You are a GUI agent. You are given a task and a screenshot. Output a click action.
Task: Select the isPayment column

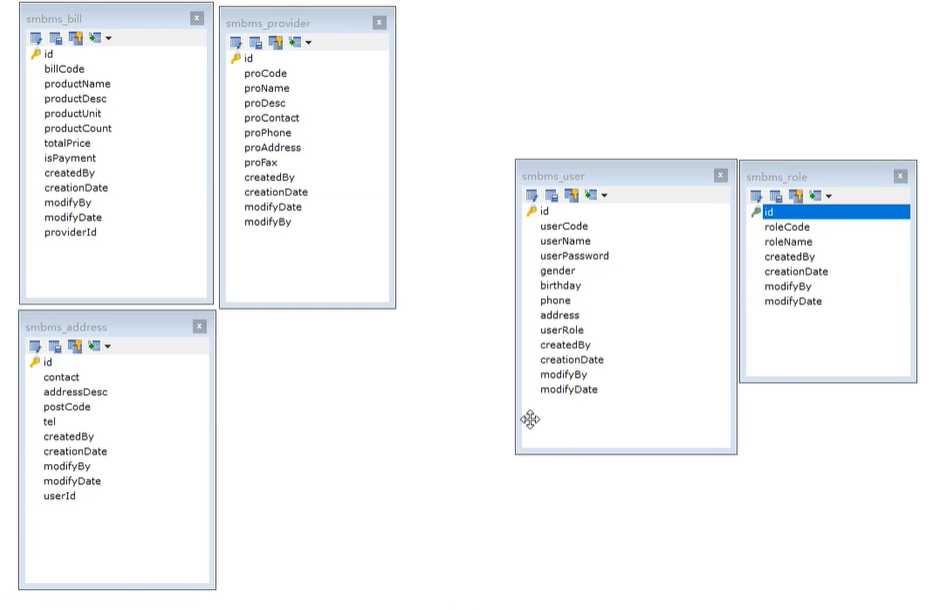(x=70, y=158)
